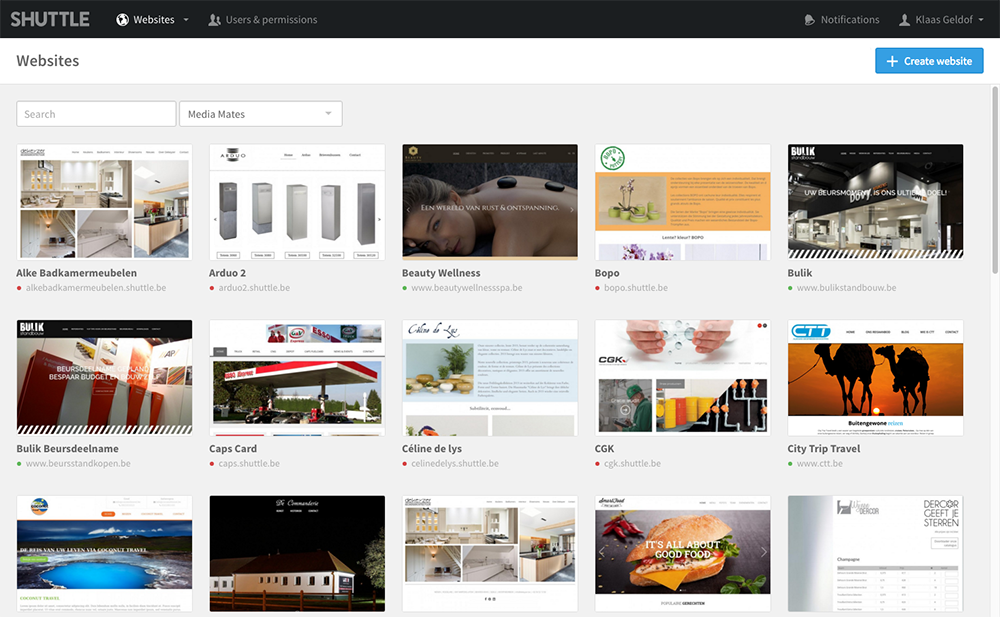Expand the Websites menu caret
The width and height of the screenshot is (1000, 617).
[186, 20]
